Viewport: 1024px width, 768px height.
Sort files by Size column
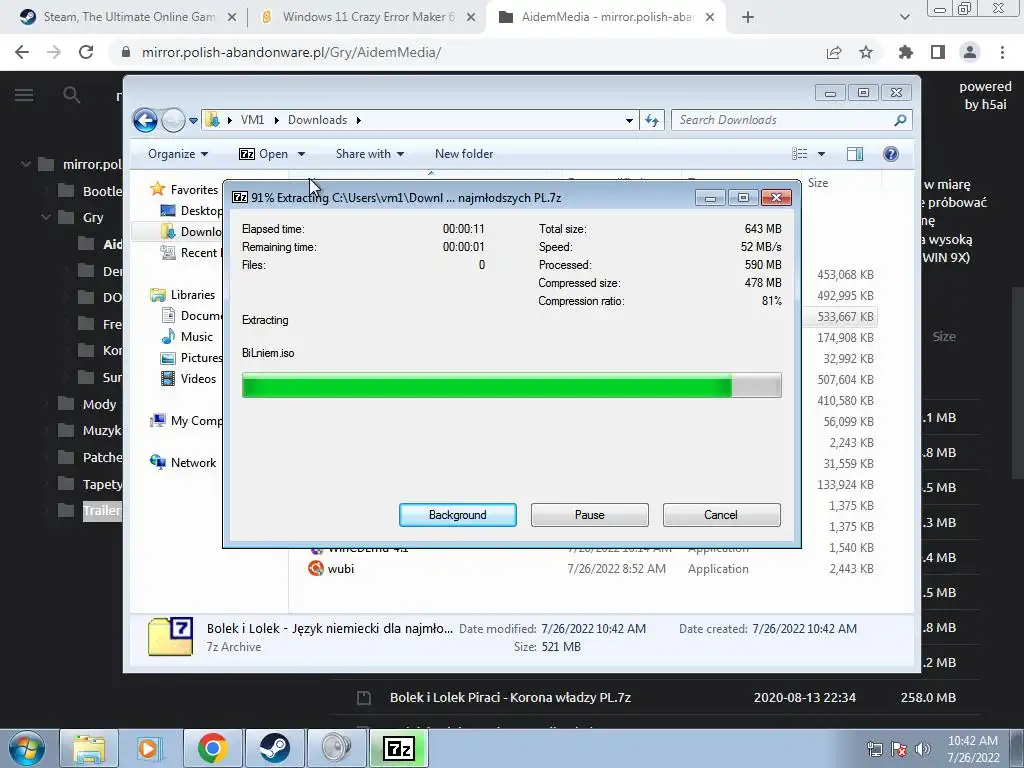818,183
